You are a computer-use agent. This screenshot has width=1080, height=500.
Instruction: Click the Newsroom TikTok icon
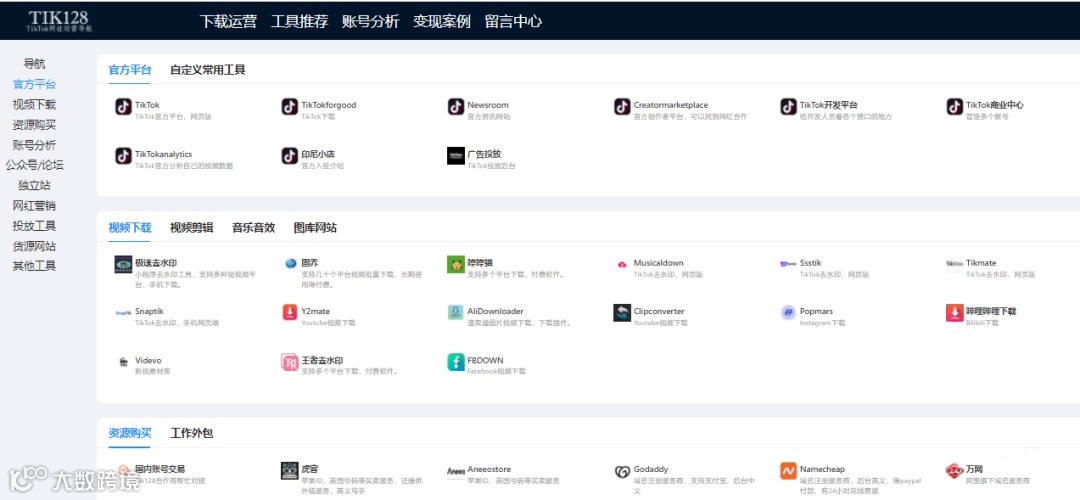coord(455,107)
